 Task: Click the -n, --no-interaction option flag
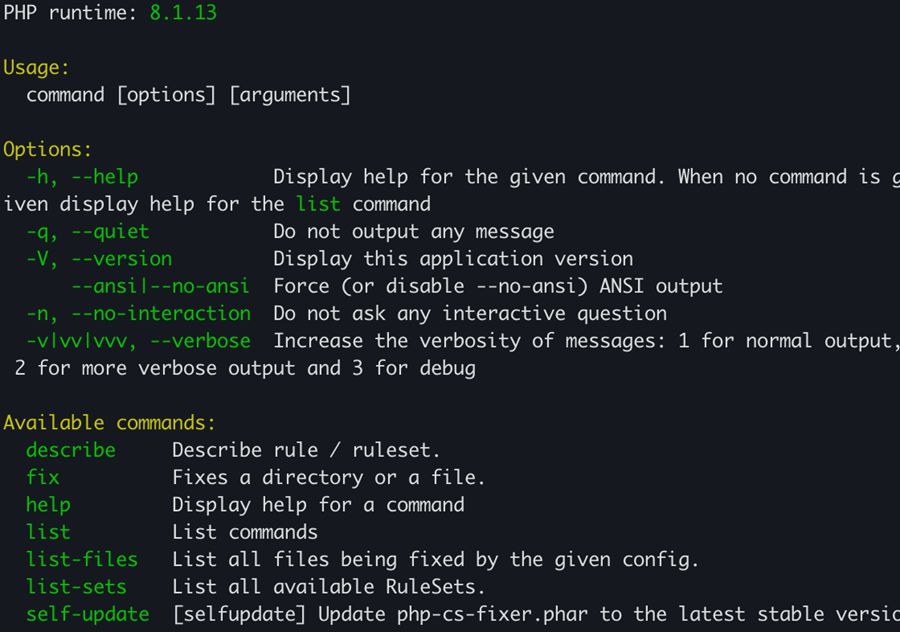tap(138, 313)
